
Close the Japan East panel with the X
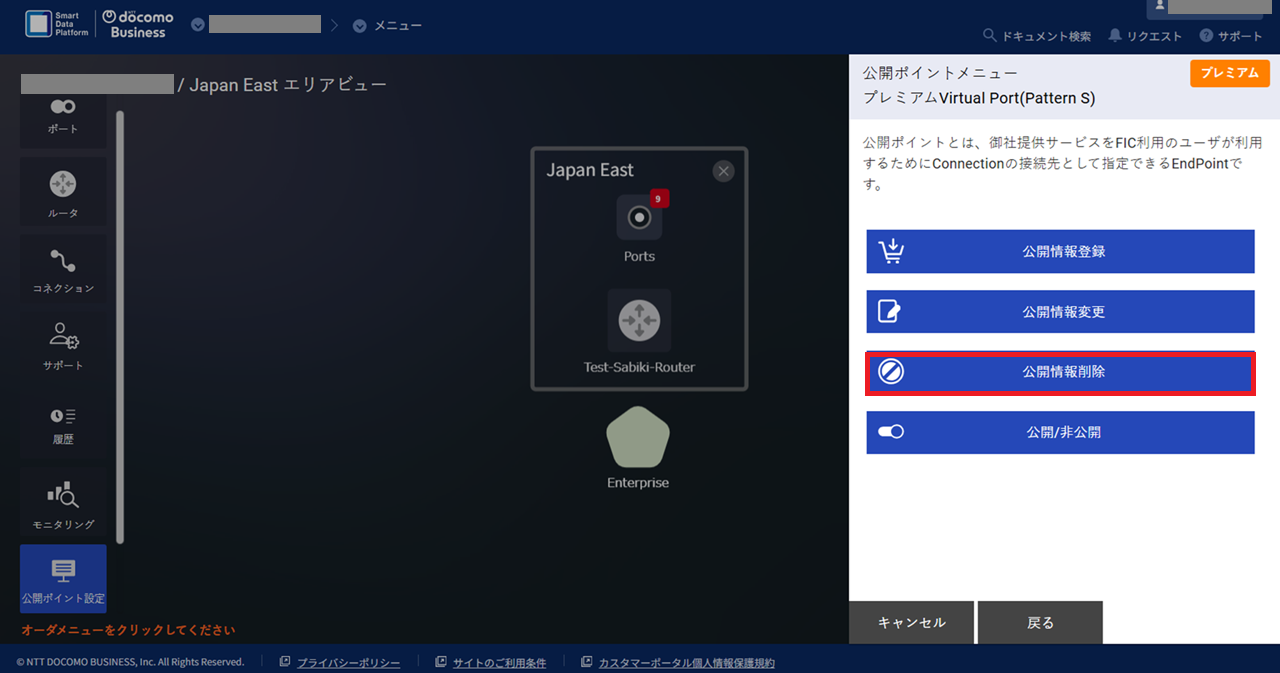(723, 170)
